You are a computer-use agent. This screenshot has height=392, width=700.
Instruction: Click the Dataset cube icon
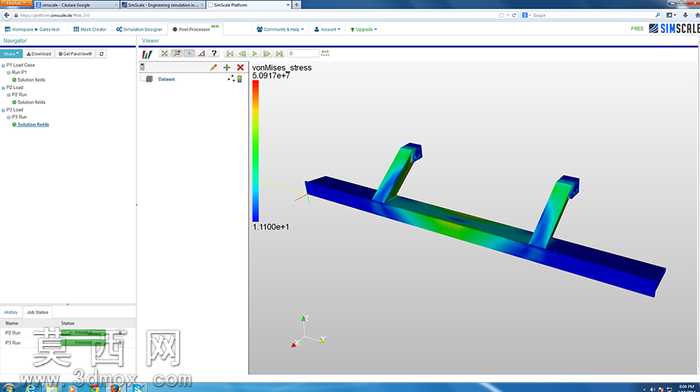point(150,79)
